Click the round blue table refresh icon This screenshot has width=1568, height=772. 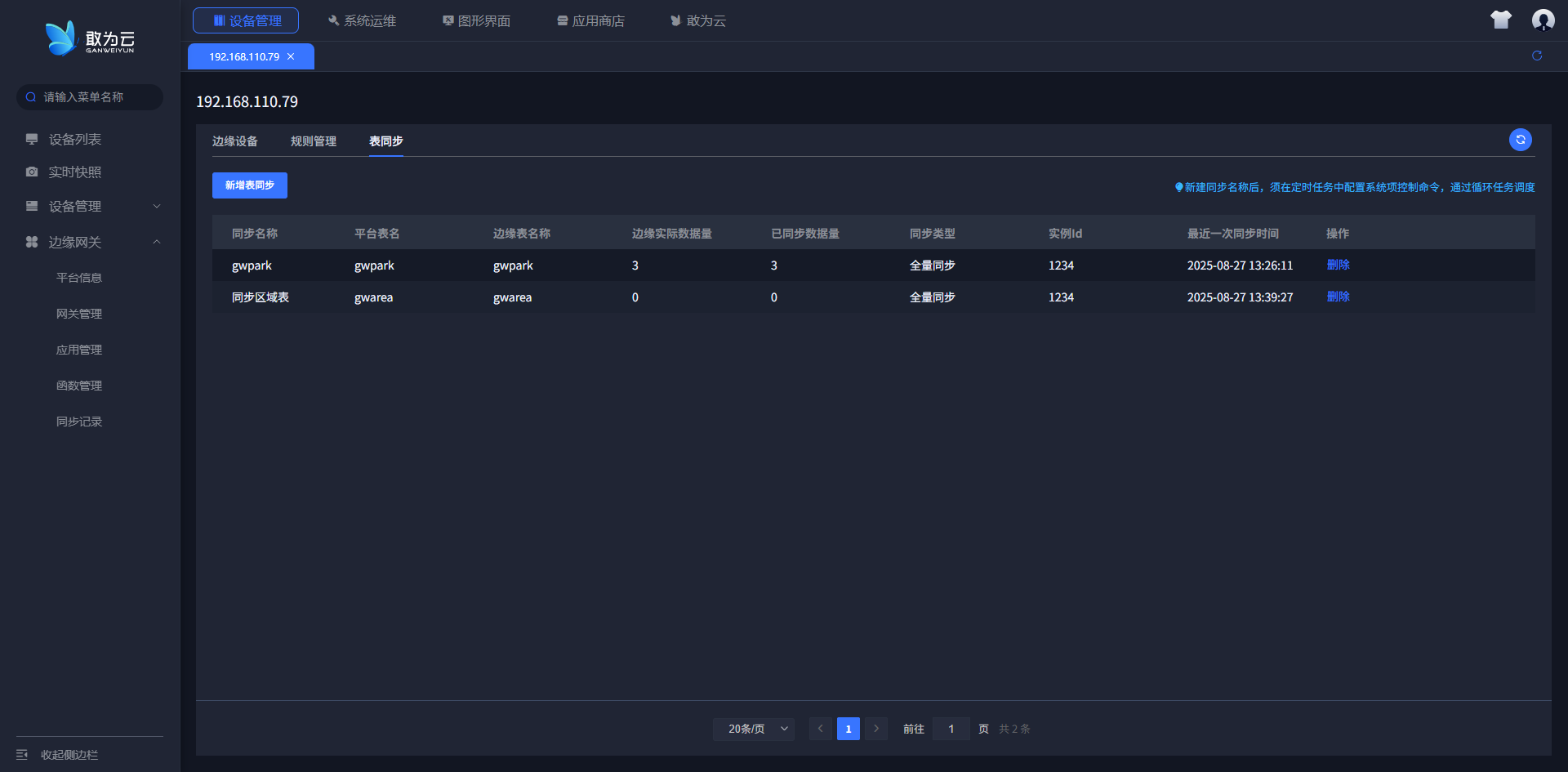coord(1520,140)
